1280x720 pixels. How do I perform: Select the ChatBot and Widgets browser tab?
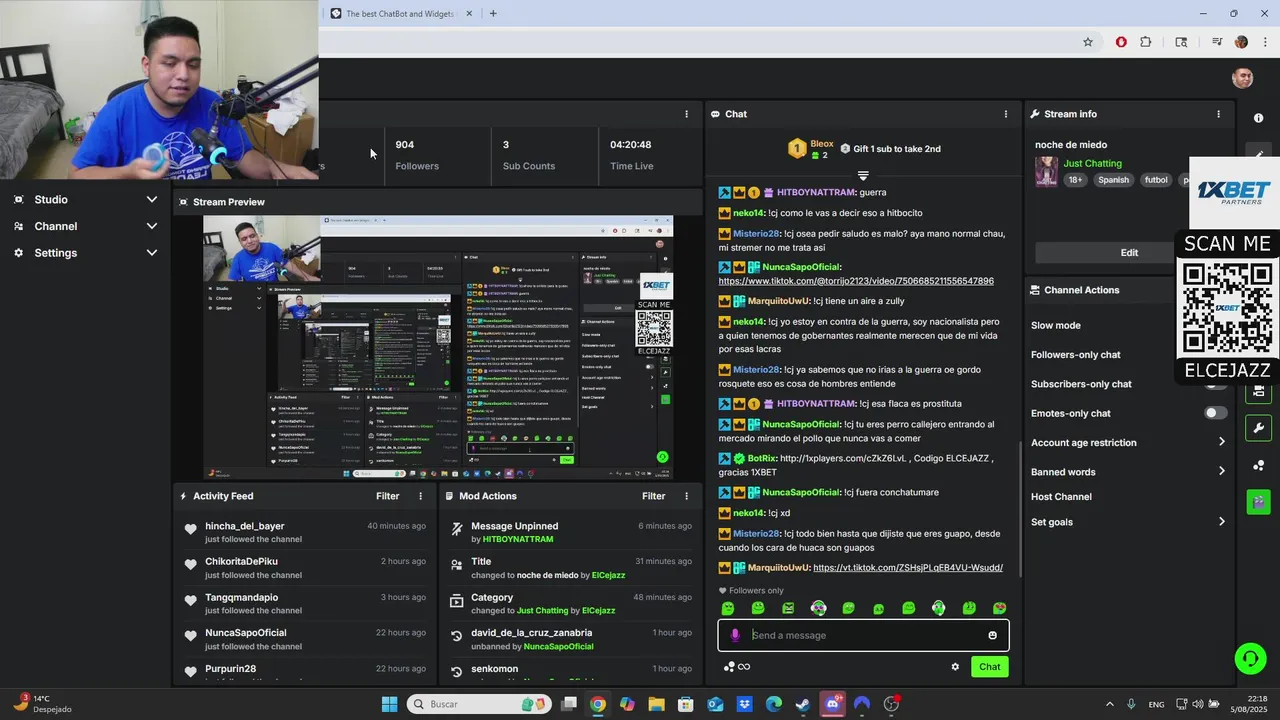point(400,14)
